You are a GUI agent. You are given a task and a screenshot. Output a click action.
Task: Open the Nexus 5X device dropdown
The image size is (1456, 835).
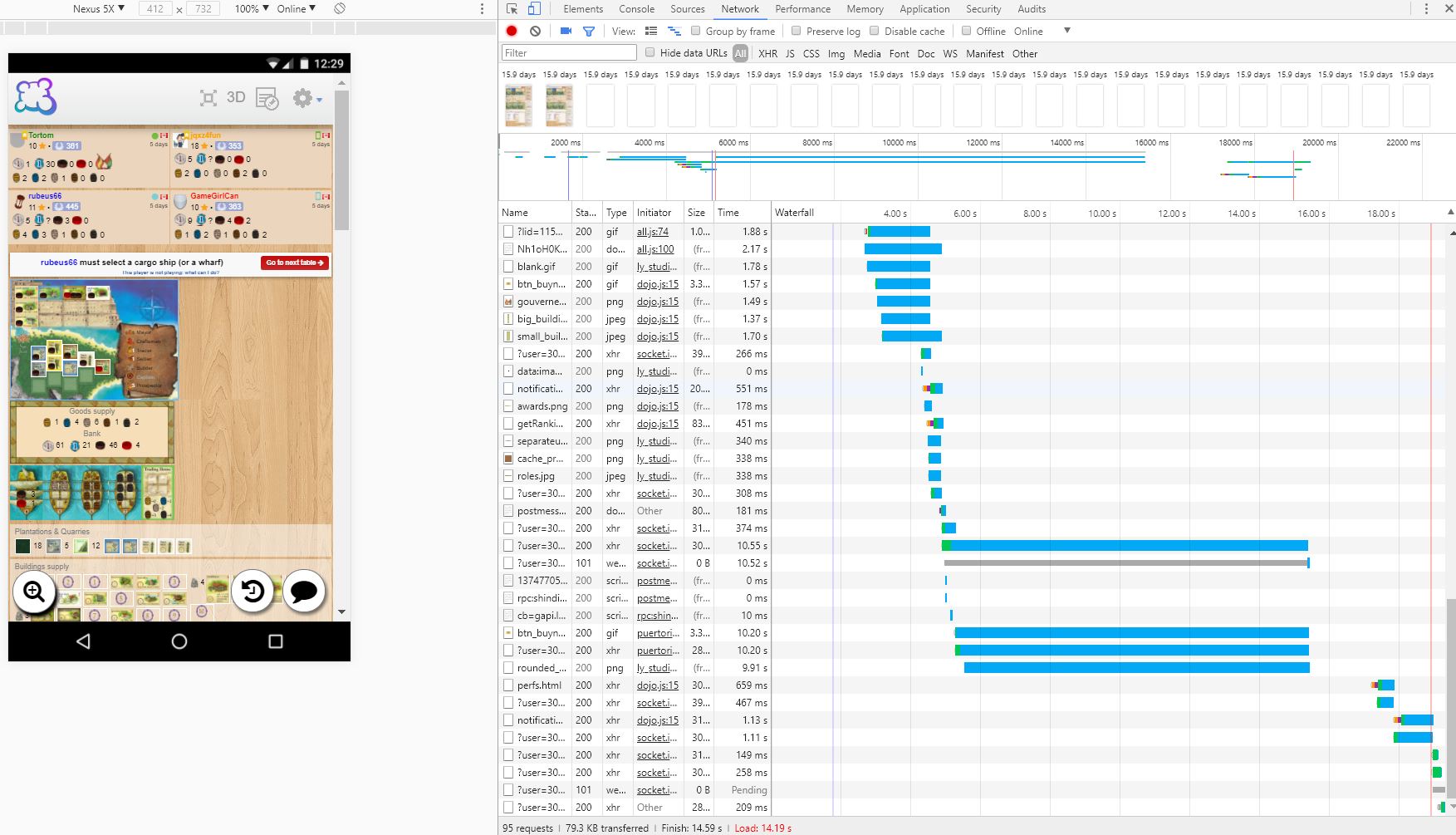click(98, 8)
